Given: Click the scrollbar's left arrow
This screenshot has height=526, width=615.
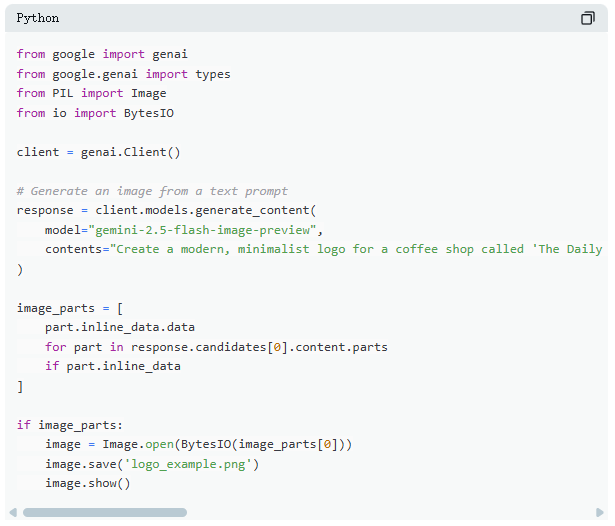Looking at the screenshot, I should [x=12, y=512].
